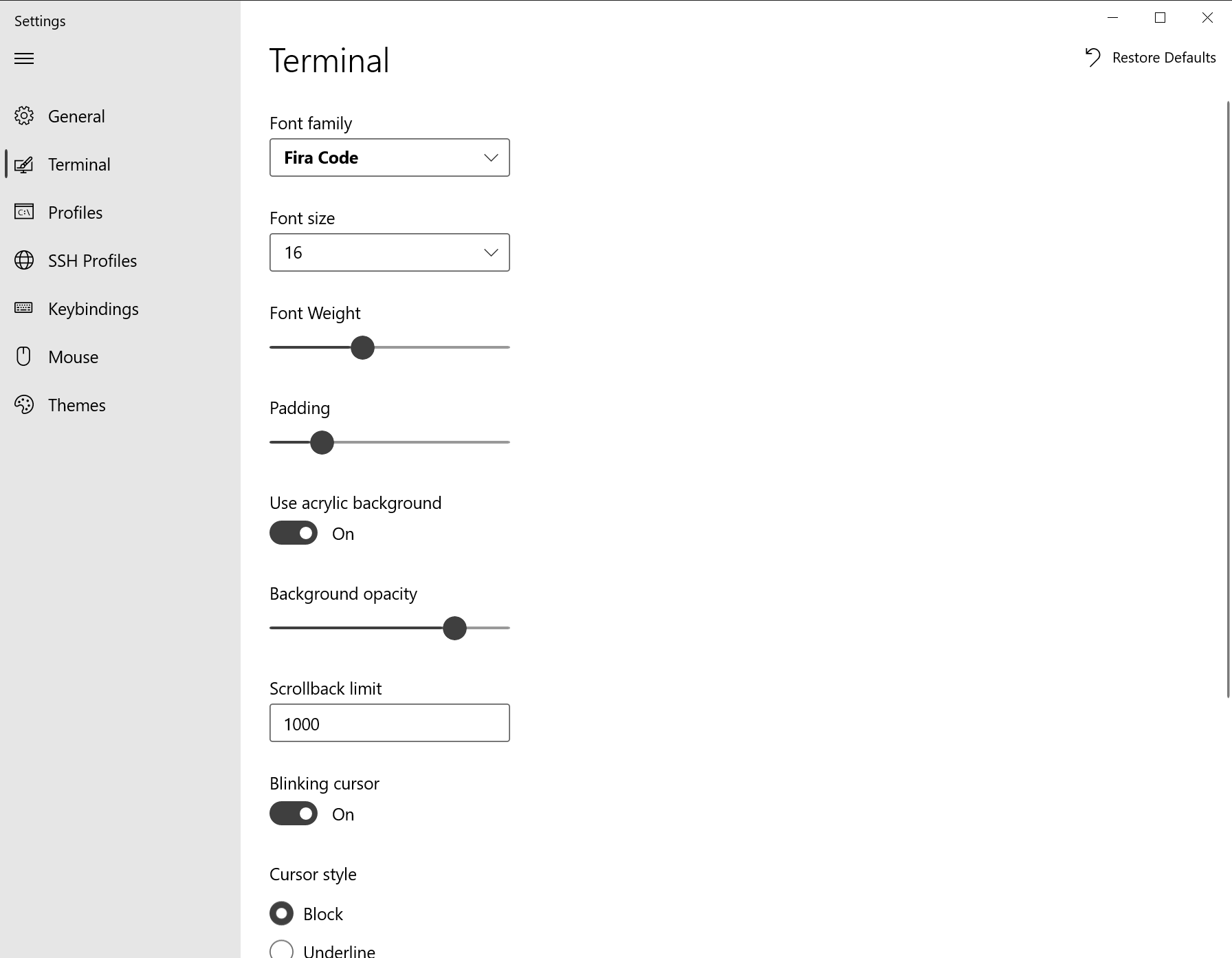1232x958 pixels.
Task: Click the SSH Profiles globe icon
Action: pyautogui.click(x=24, y=260)
